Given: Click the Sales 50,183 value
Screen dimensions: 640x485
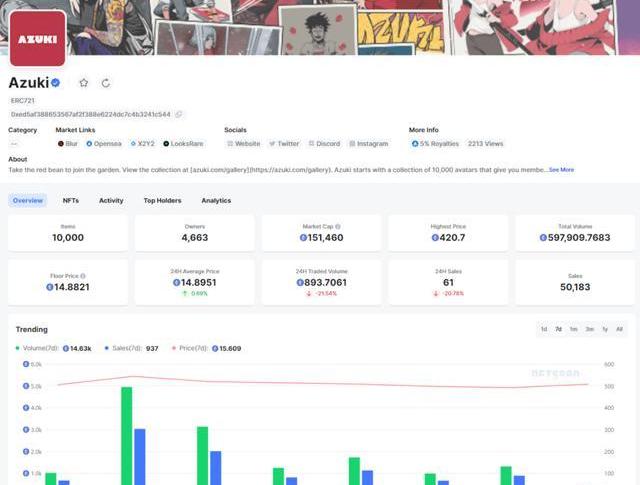Looking at the screenshot, I should 575,287.
